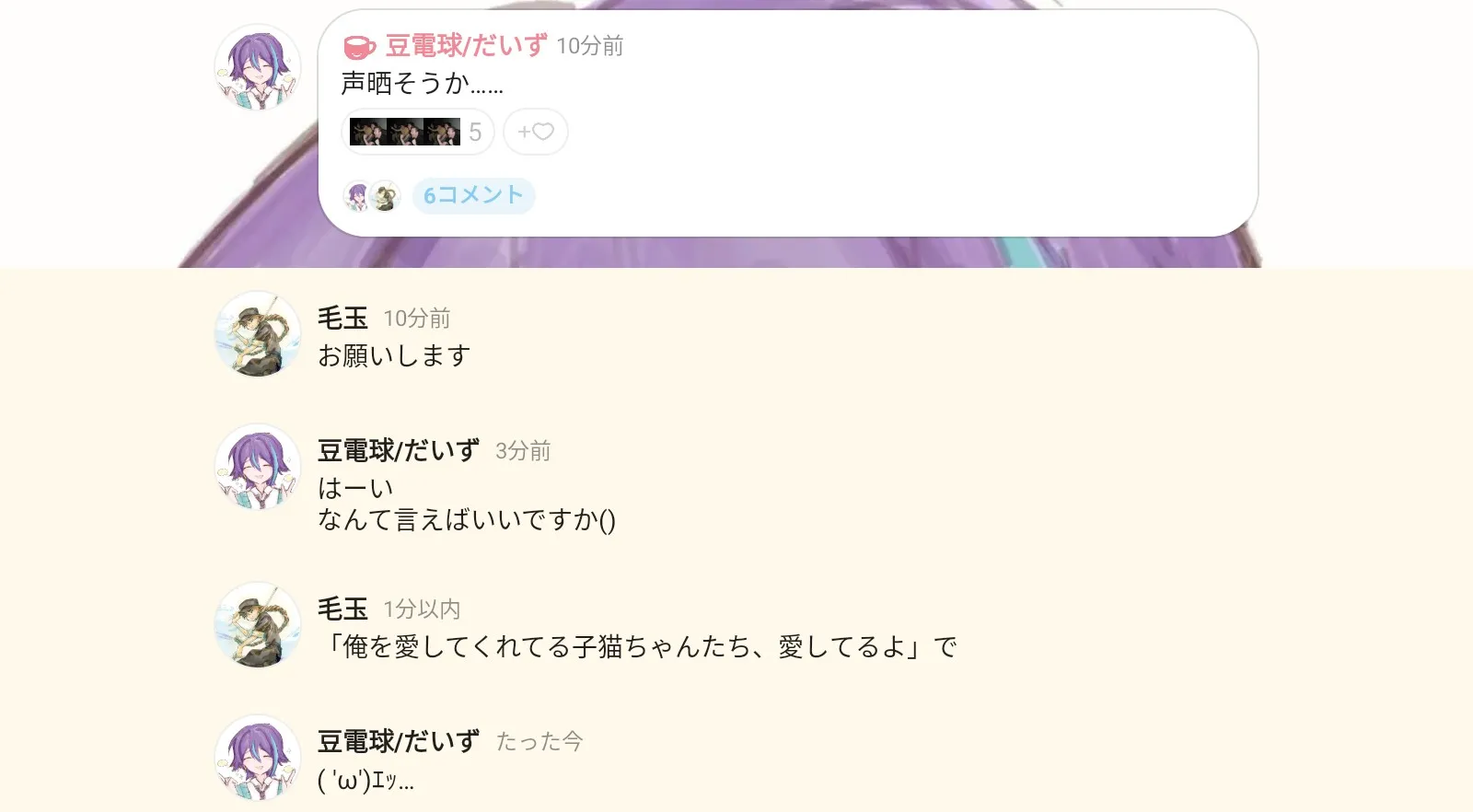1473x812 pixels.
Task: Open 毛玉's avatar on the 子猫ちゃん comment
Action: pos(258,626)
